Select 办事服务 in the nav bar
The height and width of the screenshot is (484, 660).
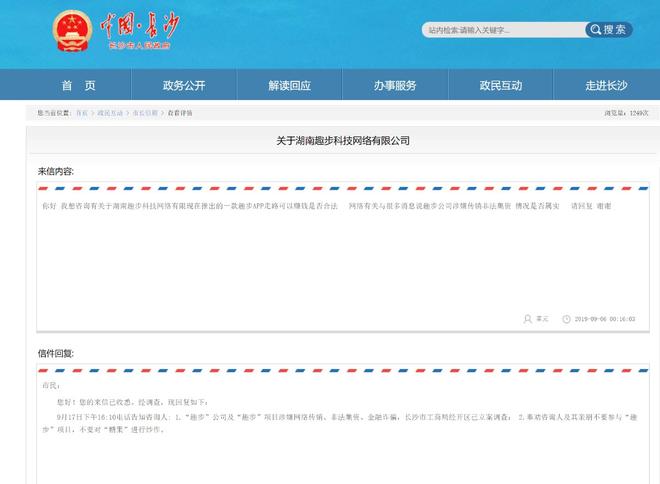click(395, 85)
